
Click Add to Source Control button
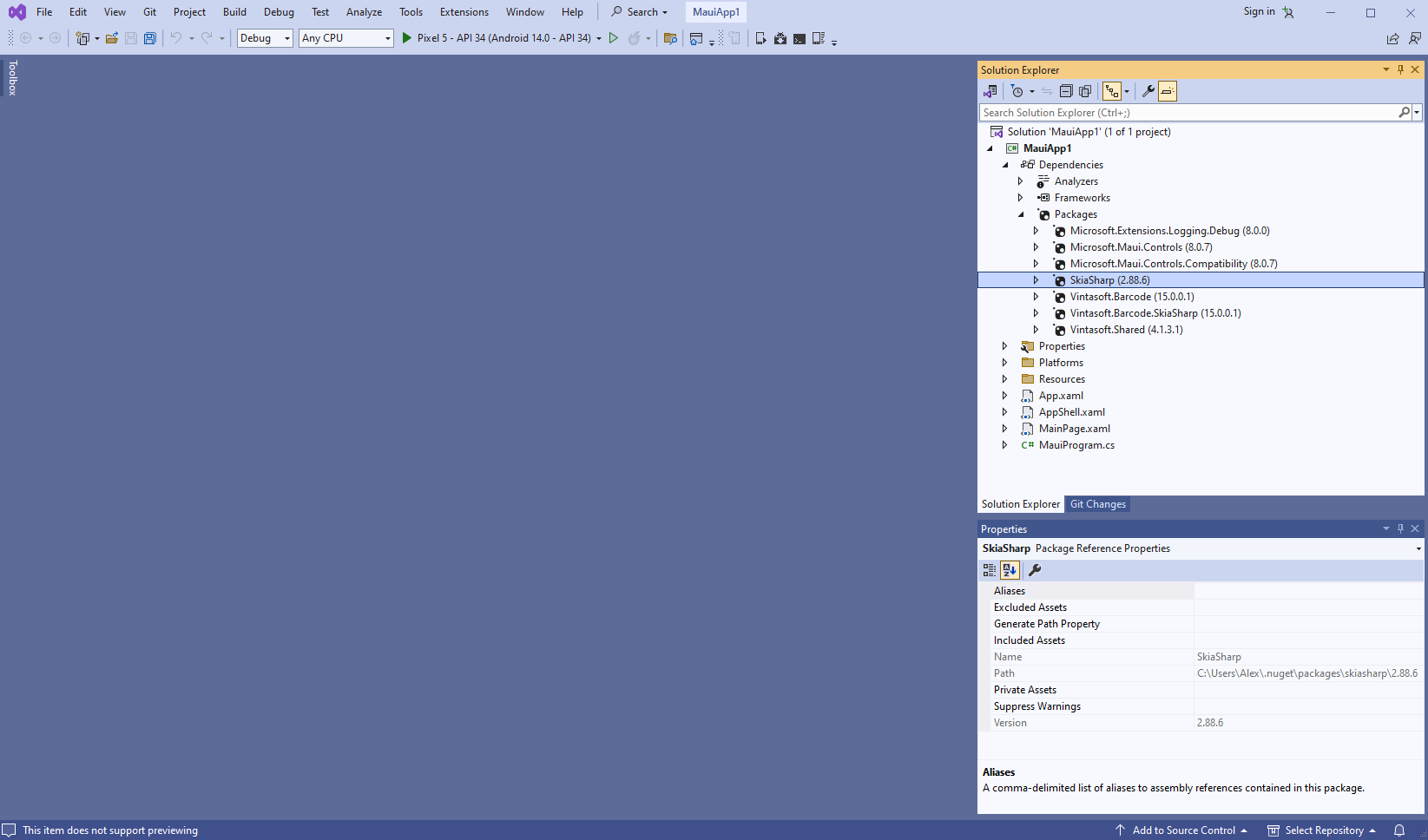point(1181,830)
